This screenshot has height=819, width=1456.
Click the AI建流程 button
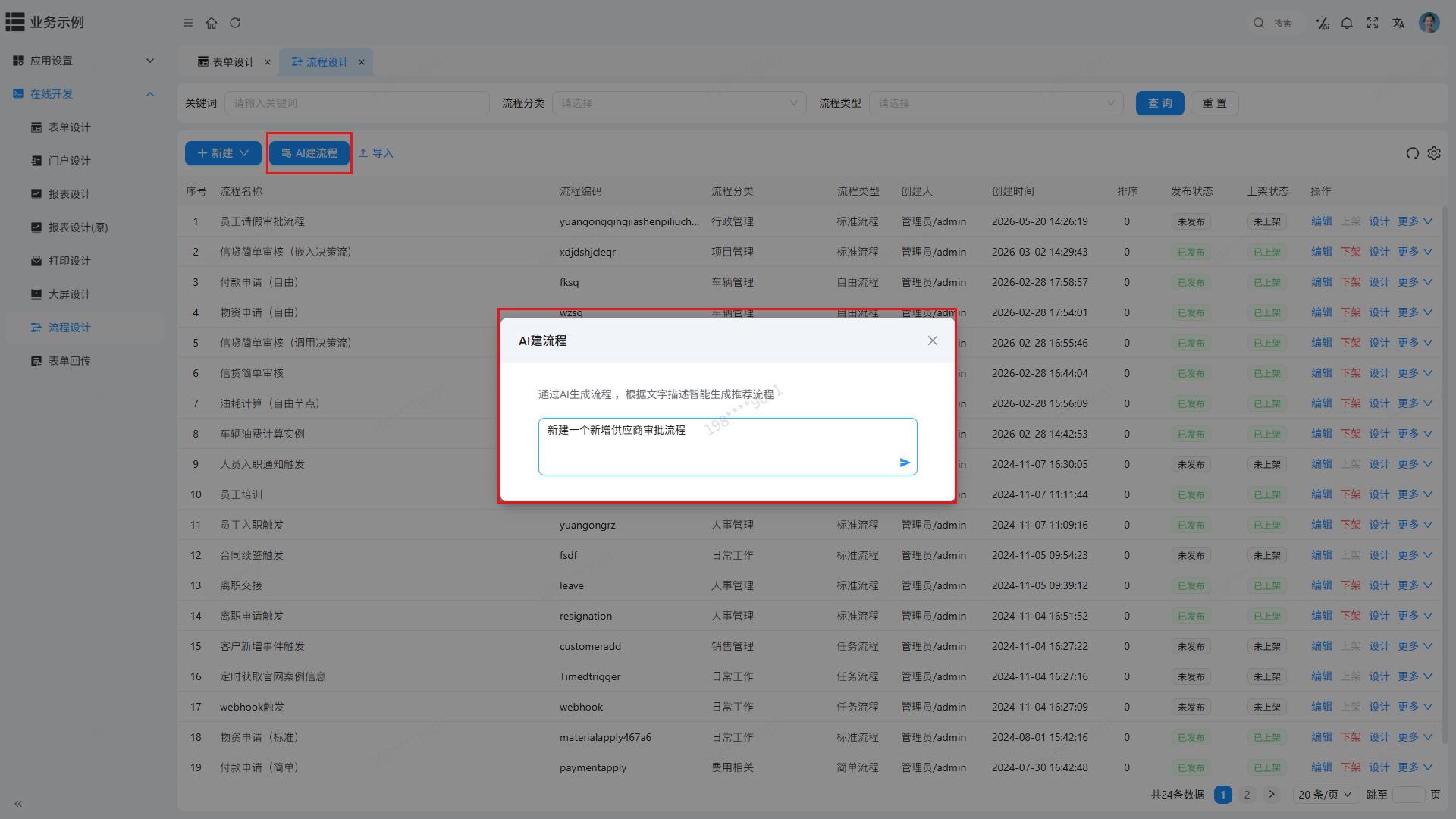click(x=309, y=153)
